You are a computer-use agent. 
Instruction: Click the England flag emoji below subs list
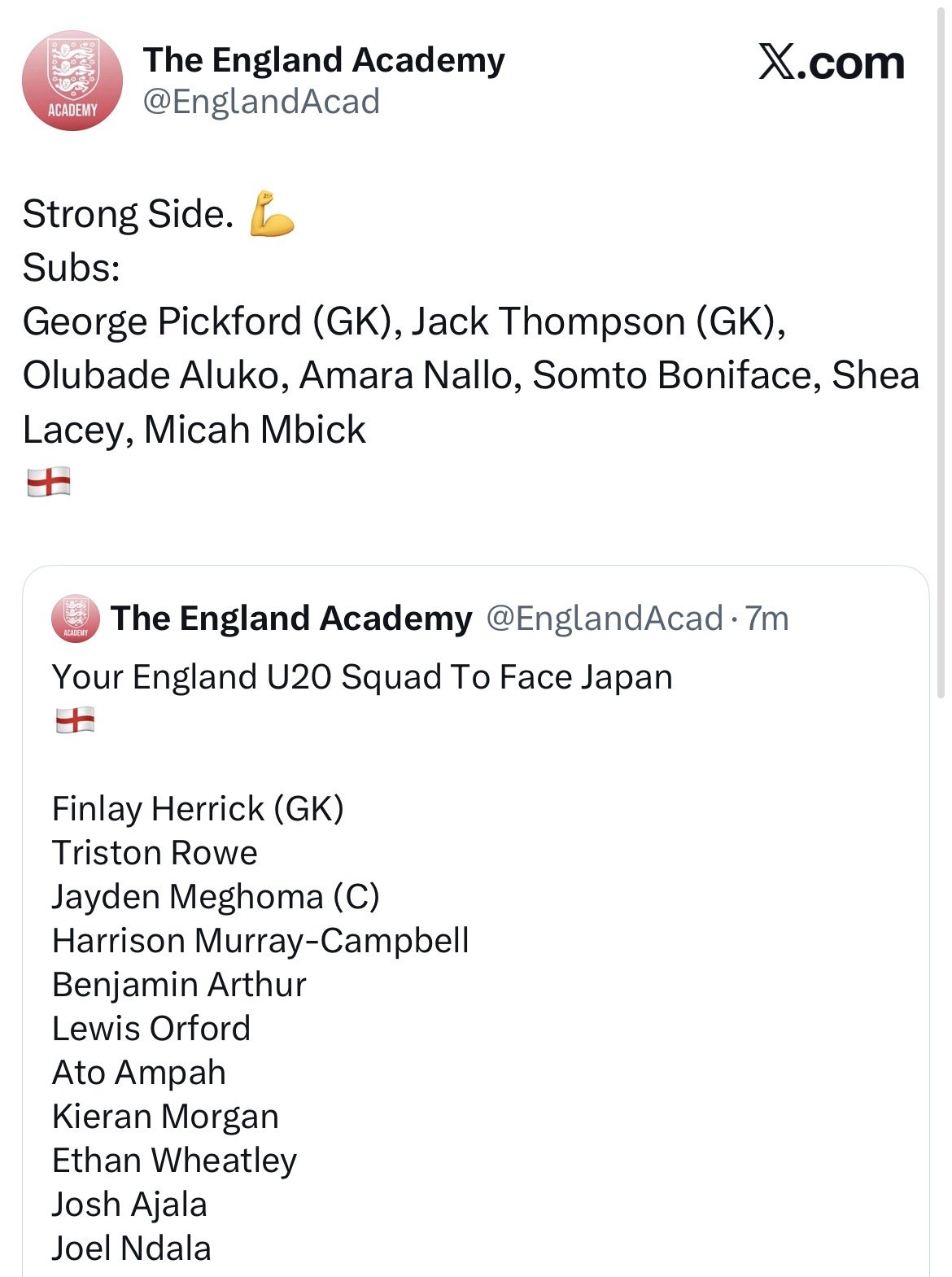point(49,482)
